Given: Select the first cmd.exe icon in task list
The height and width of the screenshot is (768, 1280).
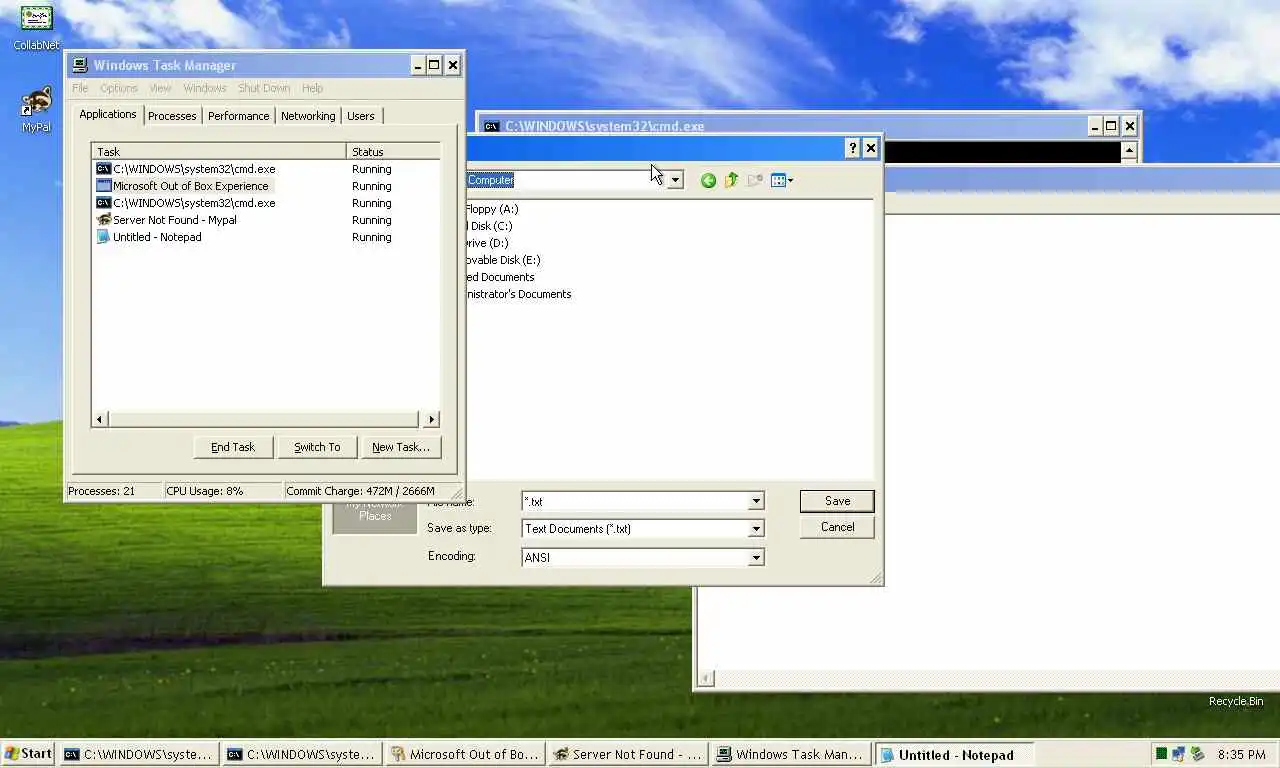Looking at the screenshot, I should click(103, 169).
